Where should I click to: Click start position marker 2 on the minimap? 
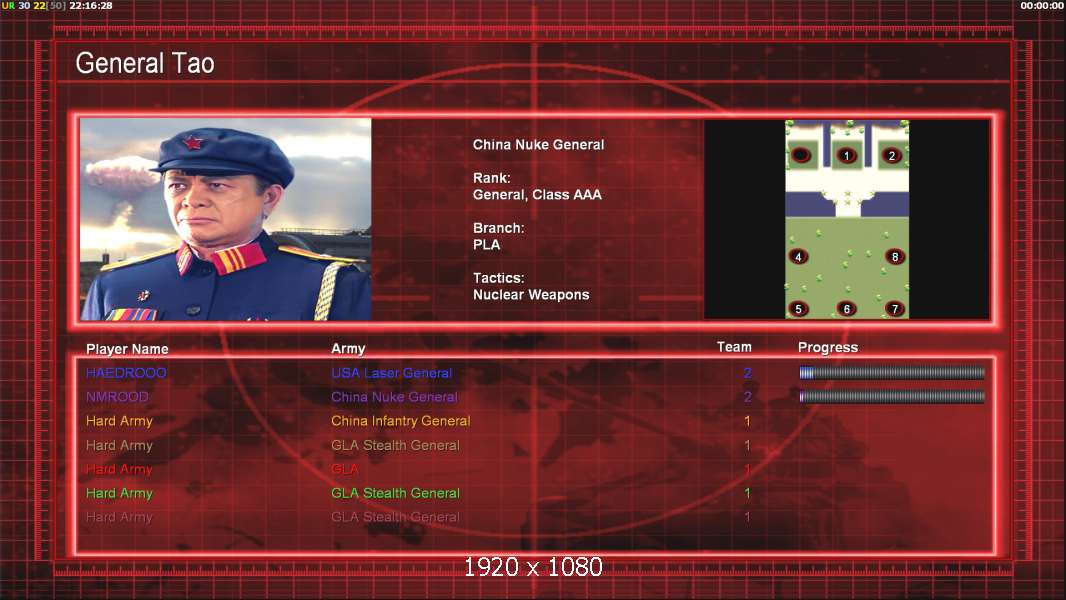pyautogui.click(x=892, y=156)
